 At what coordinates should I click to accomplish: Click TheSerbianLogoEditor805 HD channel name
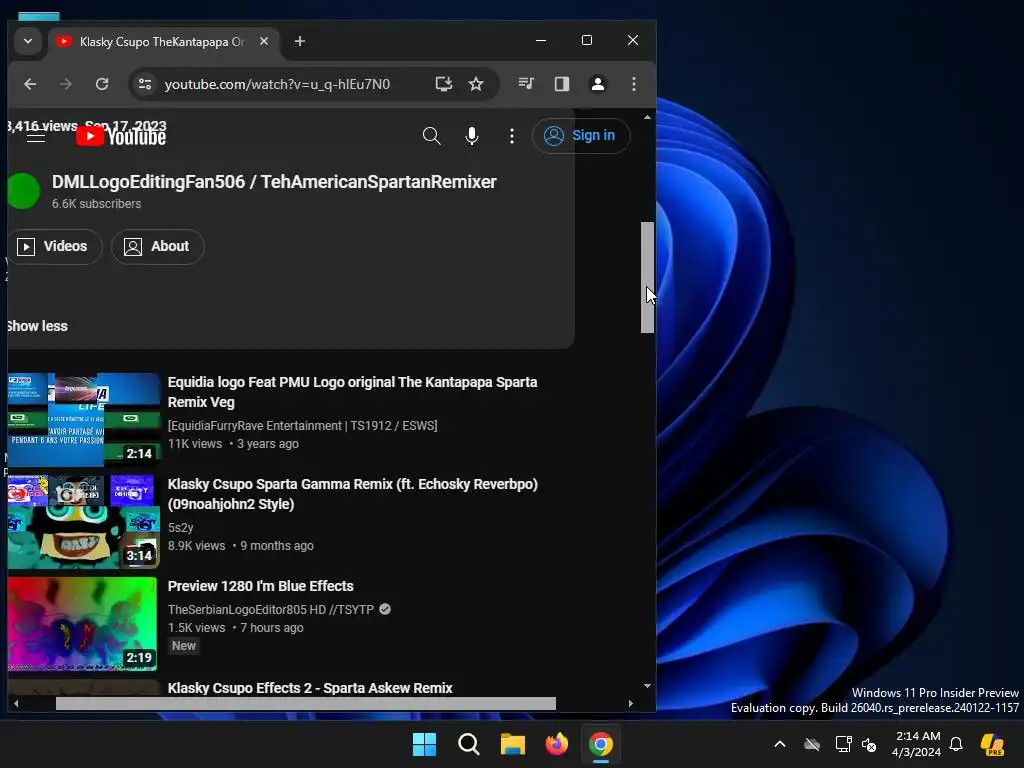click(x=271, y=609)
